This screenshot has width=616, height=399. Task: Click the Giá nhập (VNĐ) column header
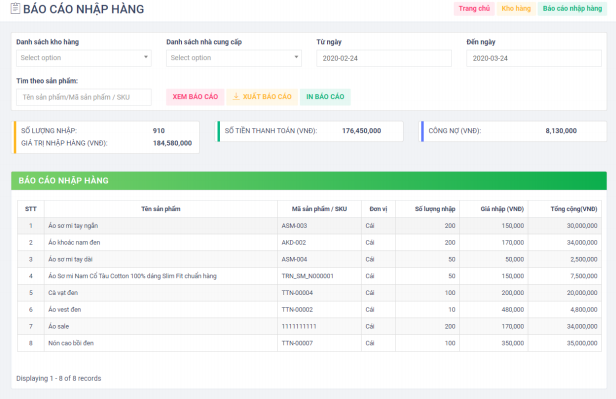494,209
